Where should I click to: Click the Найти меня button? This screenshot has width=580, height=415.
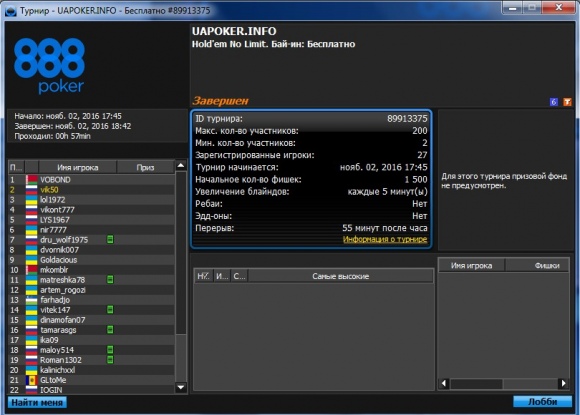tap(37, 402)
